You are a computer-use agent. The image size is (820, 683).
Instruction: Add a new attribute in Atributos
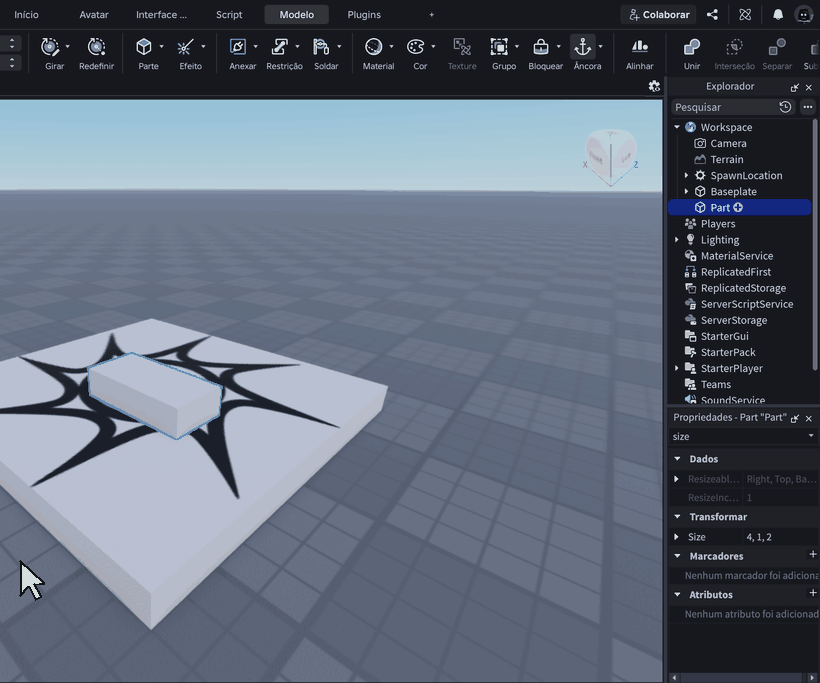813,593
